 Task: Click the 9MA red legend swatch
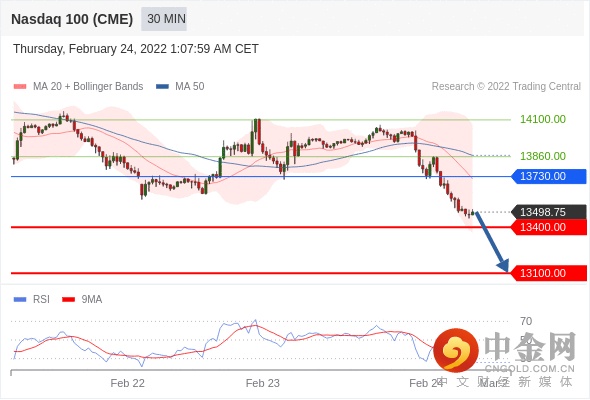click(x=68, y=300)
